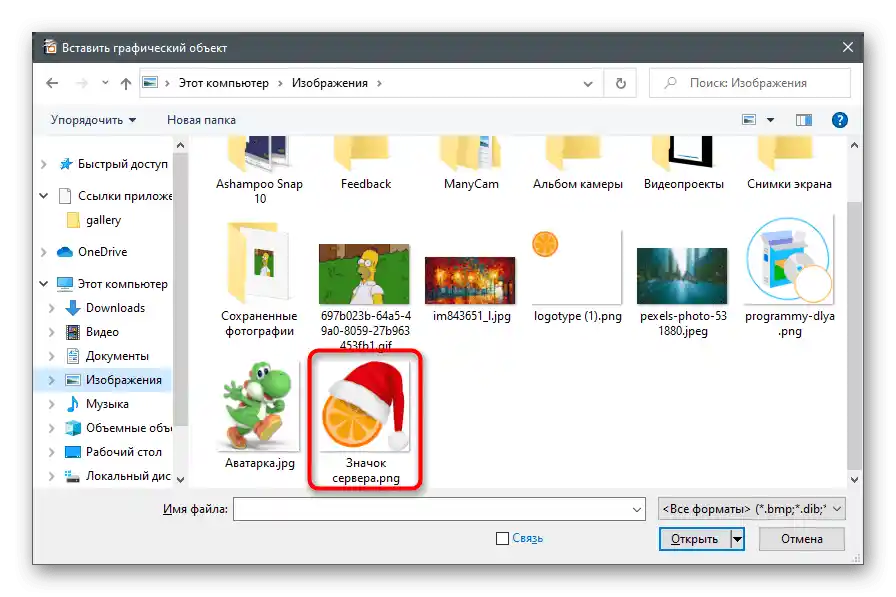Click the search box for Изображения
The image size is (896, 597).
pyautogui.click(x=750, y=83)
